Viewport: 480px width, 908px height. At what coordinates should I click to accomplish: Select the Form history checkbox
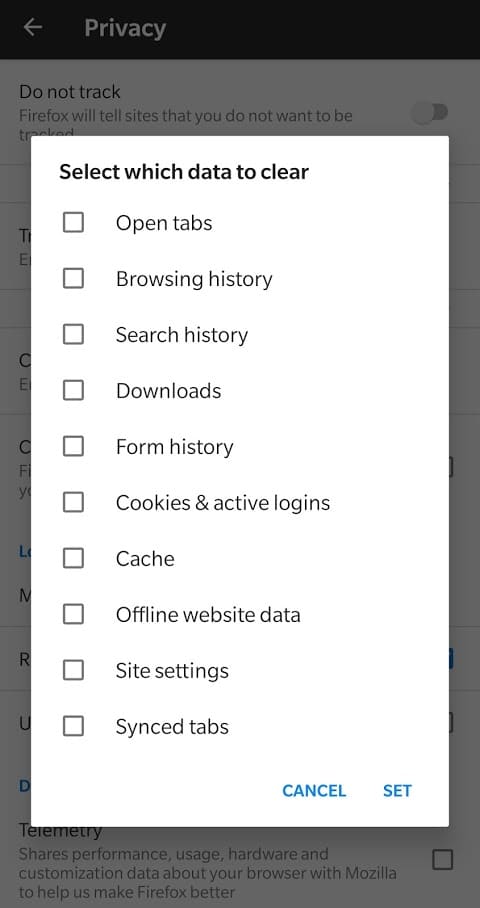click(73, 446)
